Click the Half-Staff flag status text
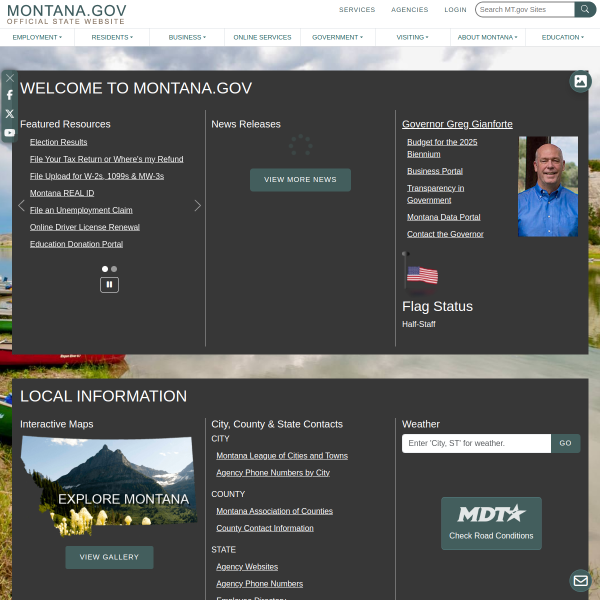 [419, 324]
